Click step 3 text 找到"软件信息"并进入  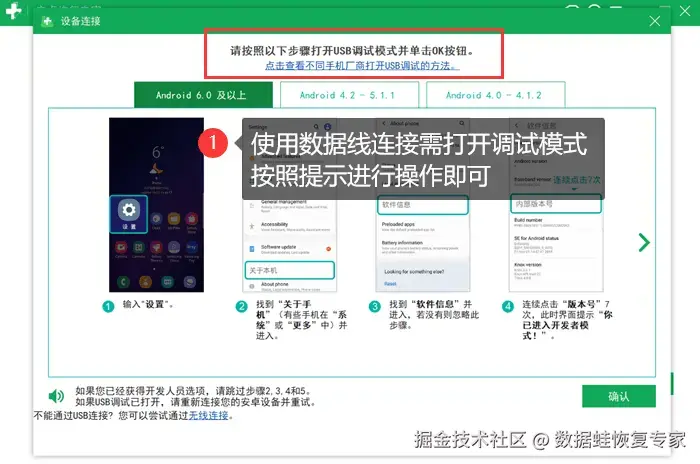(434, 315)
